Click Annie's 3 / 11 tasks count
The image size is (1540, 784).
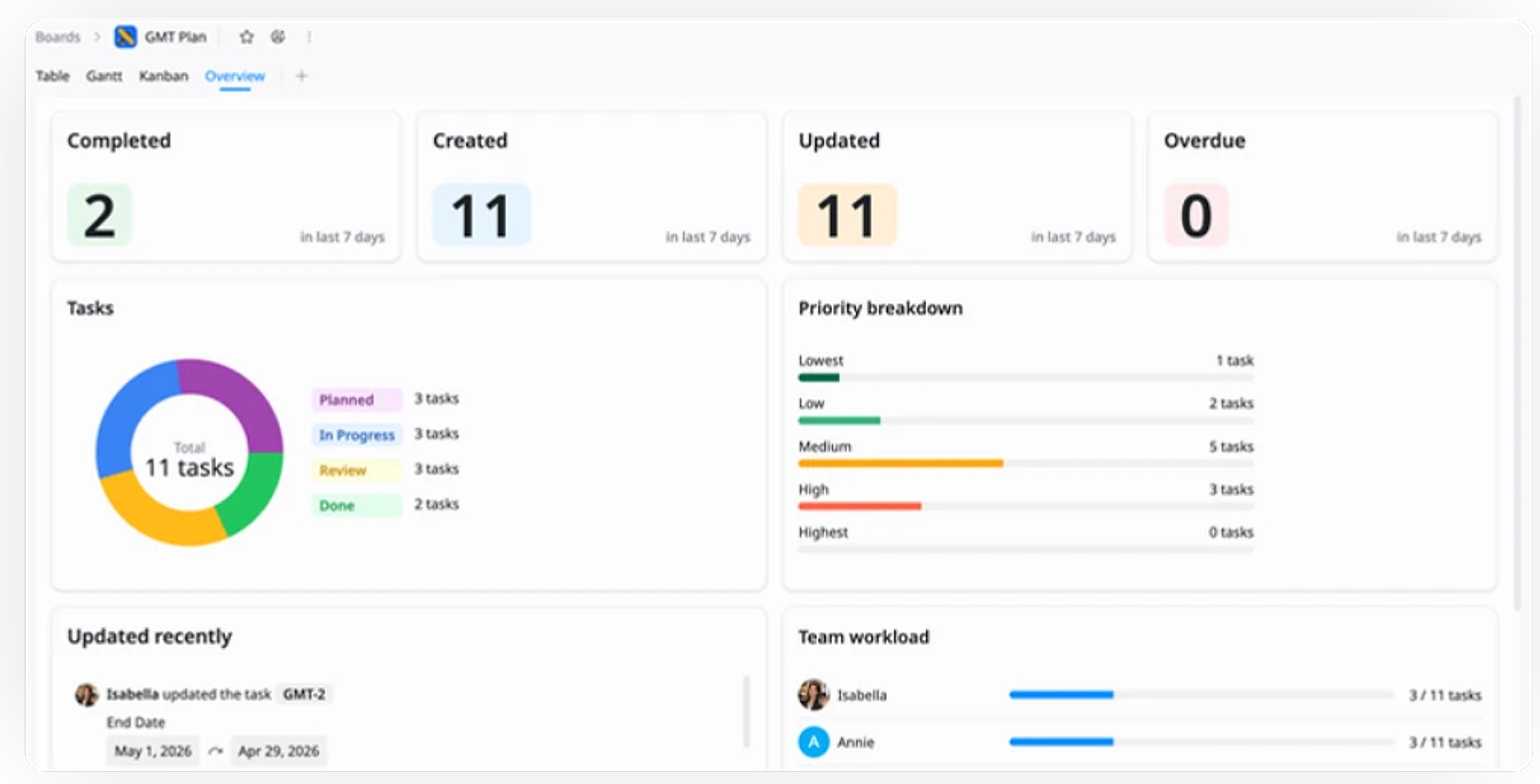tap(1445, 742)
